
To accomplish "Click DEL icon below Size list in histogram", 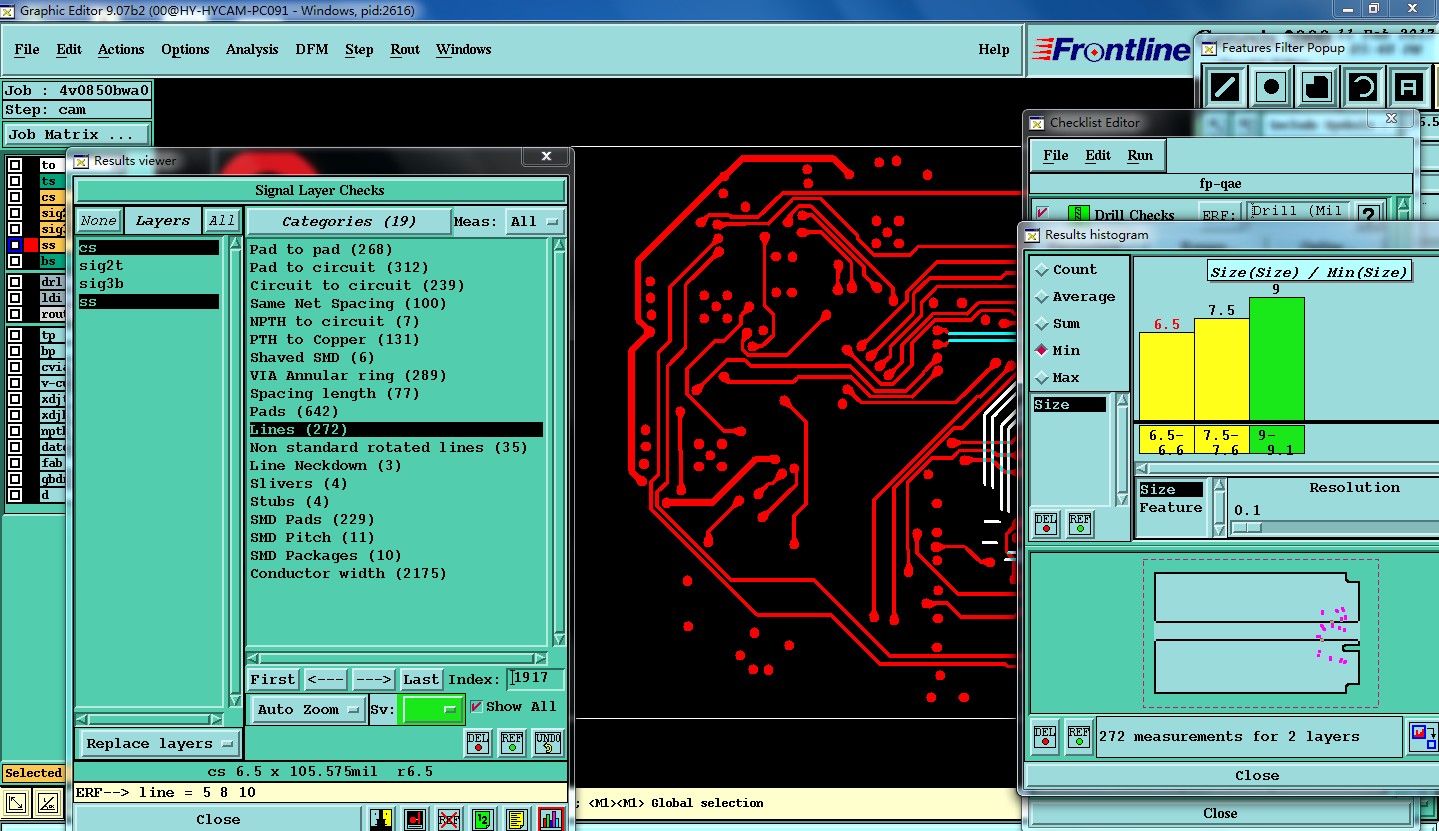I will pyautogui.click(x=1046, y=523).
